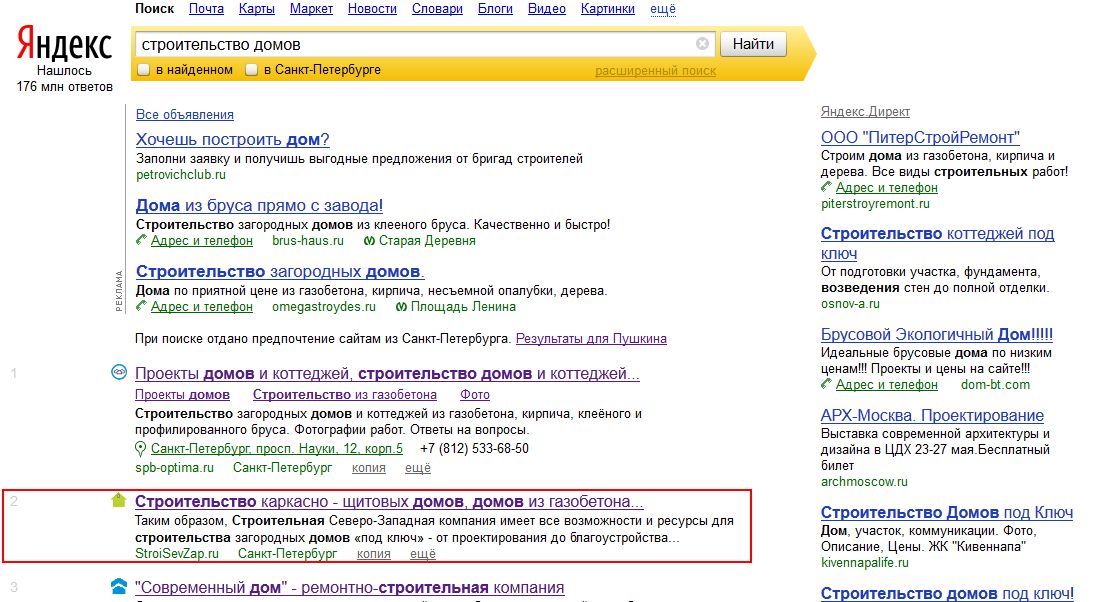Open the Картинки tab
The width and height of the screenshot is (1112, 602).
tap(608, 9)
